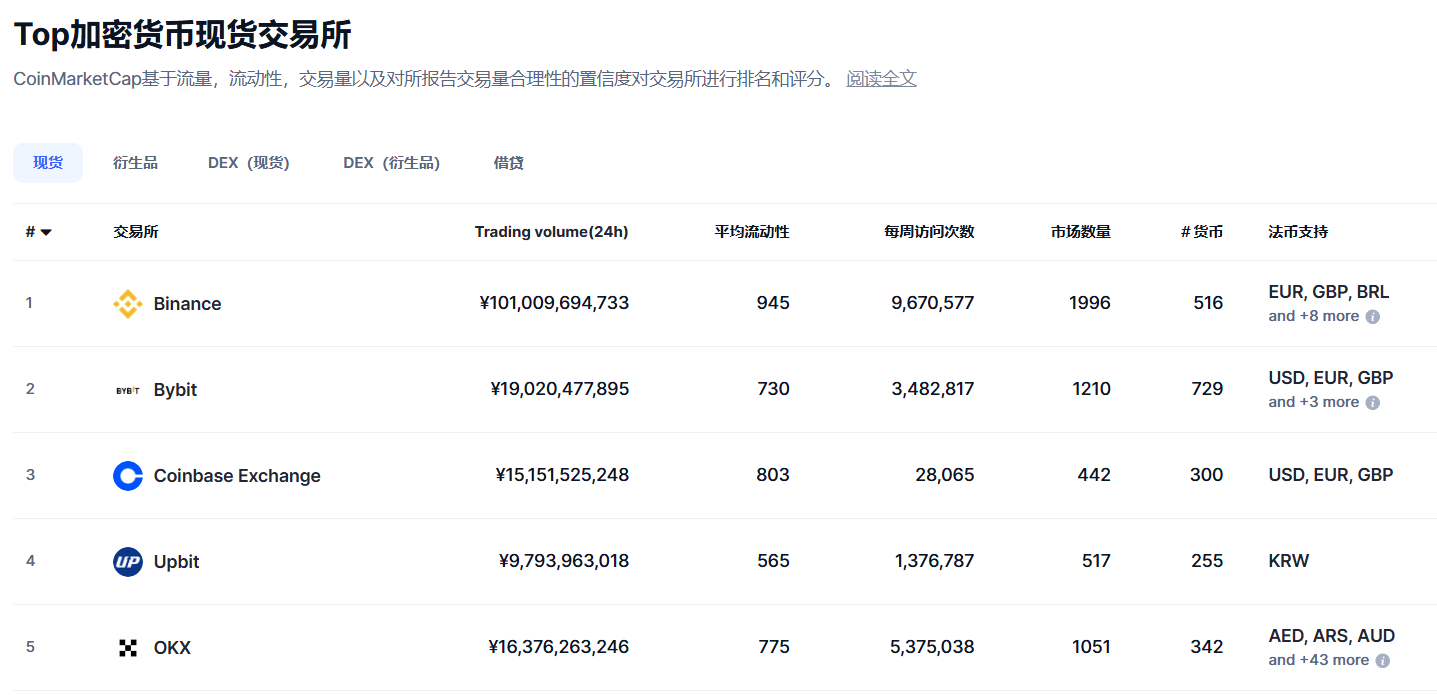Switch to the 借贷 tab
Viewport: 1437px width, 695px height.
(x=509, y=163)
